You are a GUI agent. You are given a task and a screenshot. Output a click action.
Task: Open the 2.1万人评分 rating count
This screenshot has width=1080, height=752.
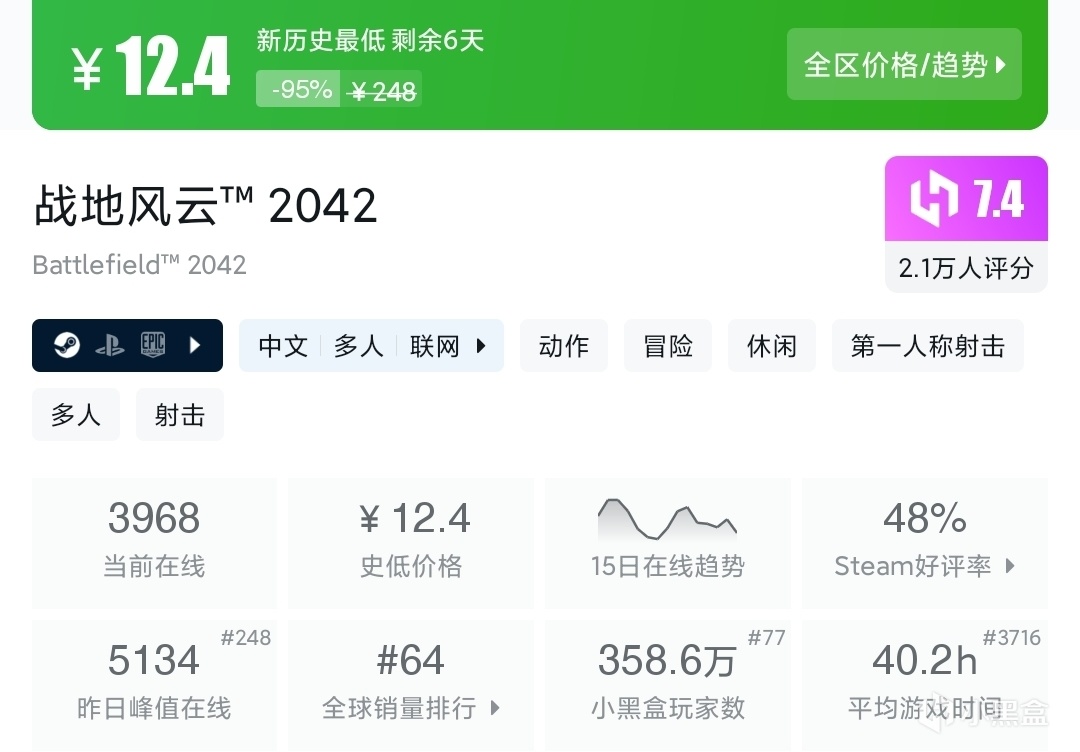click(x=966, y=268)
